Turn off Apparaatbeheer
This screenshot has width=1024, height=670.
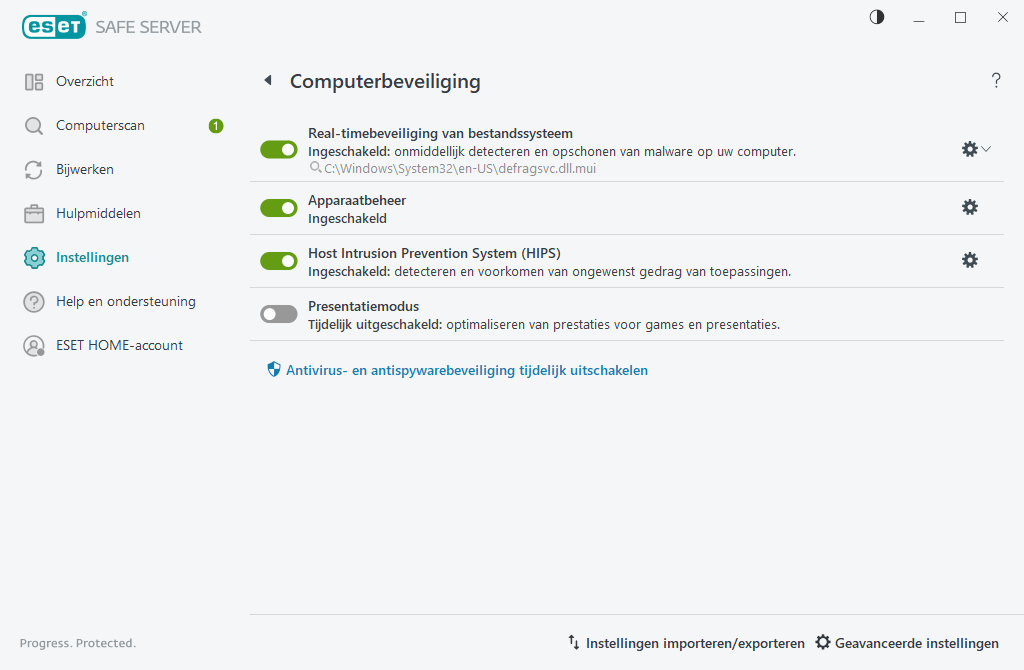[278, 208]
